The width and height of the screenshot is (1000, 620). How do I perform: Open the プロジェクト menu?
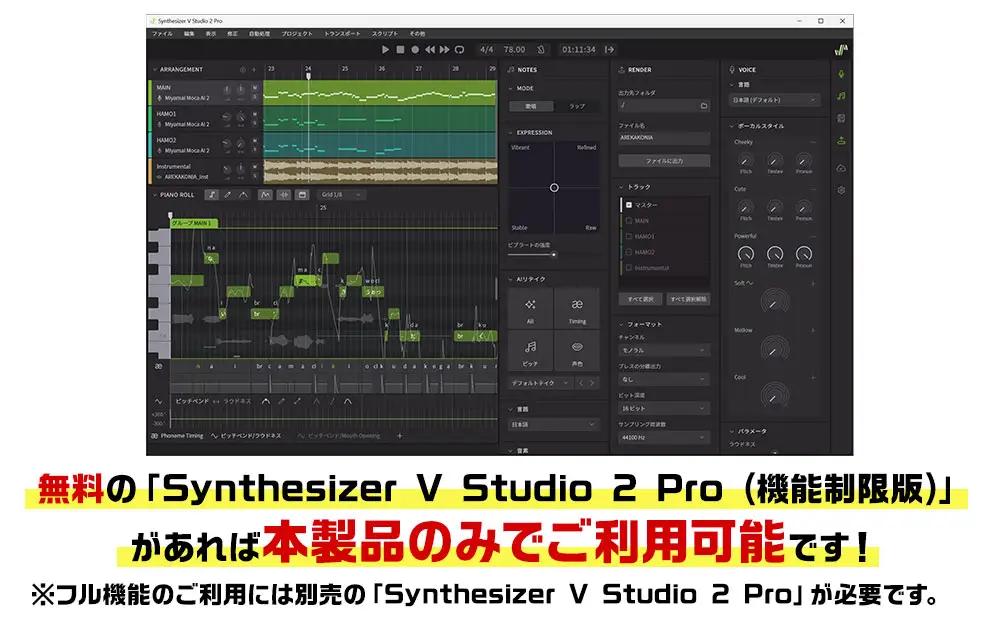(x=297, y=33)
